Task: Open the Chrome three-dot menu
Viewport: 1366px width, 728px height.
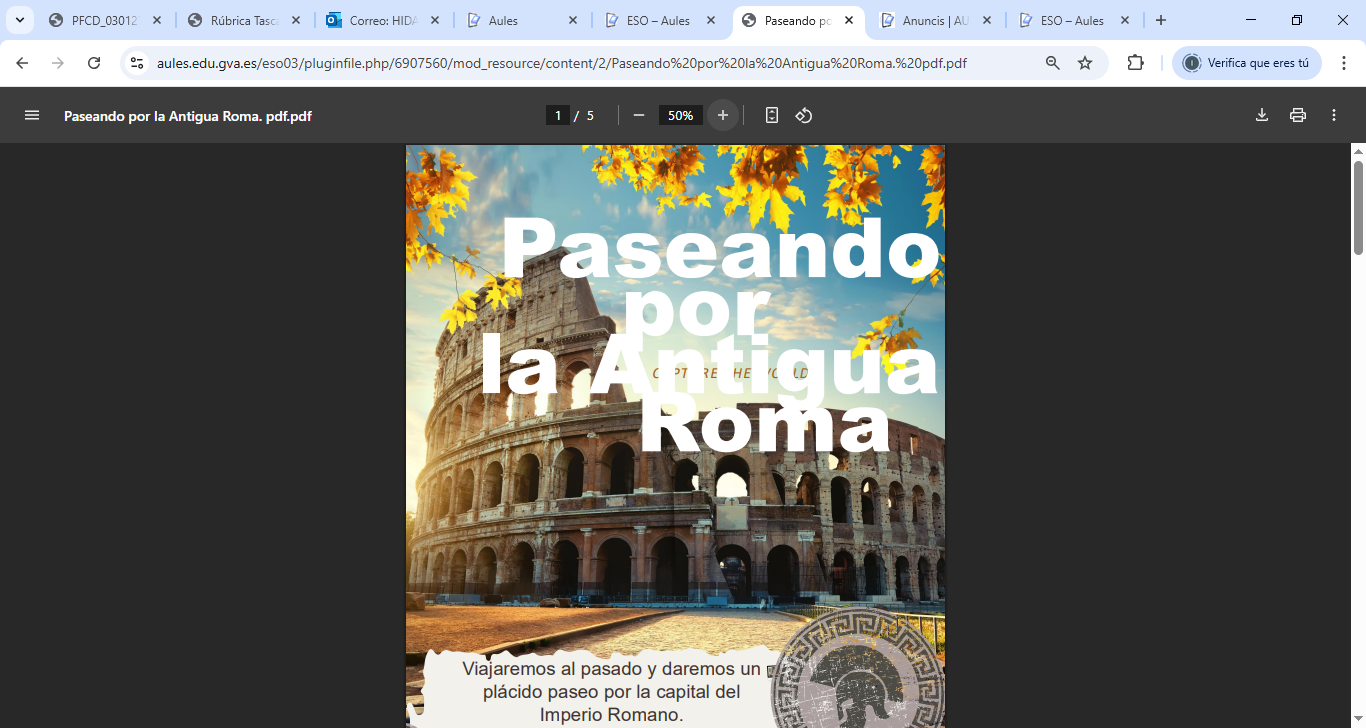Action: (1344, 63)
